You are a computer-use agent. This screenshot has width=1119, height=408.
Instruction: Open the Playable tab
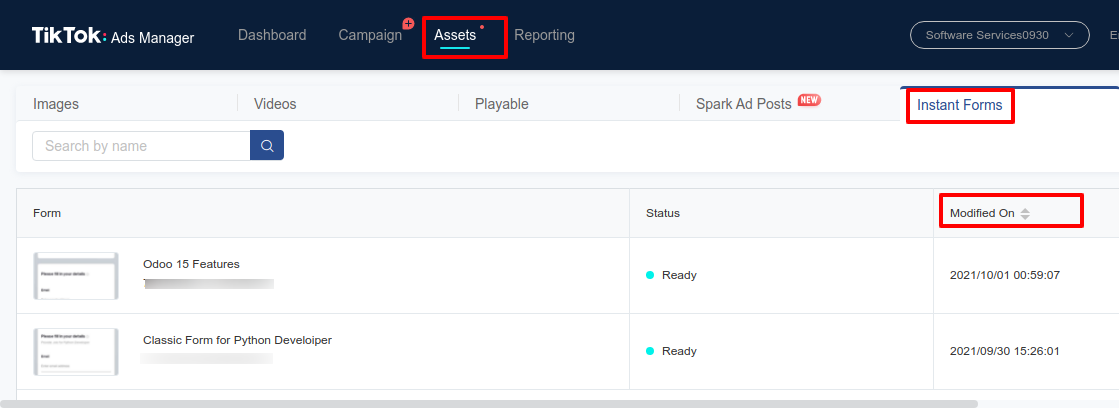point(502,104)
